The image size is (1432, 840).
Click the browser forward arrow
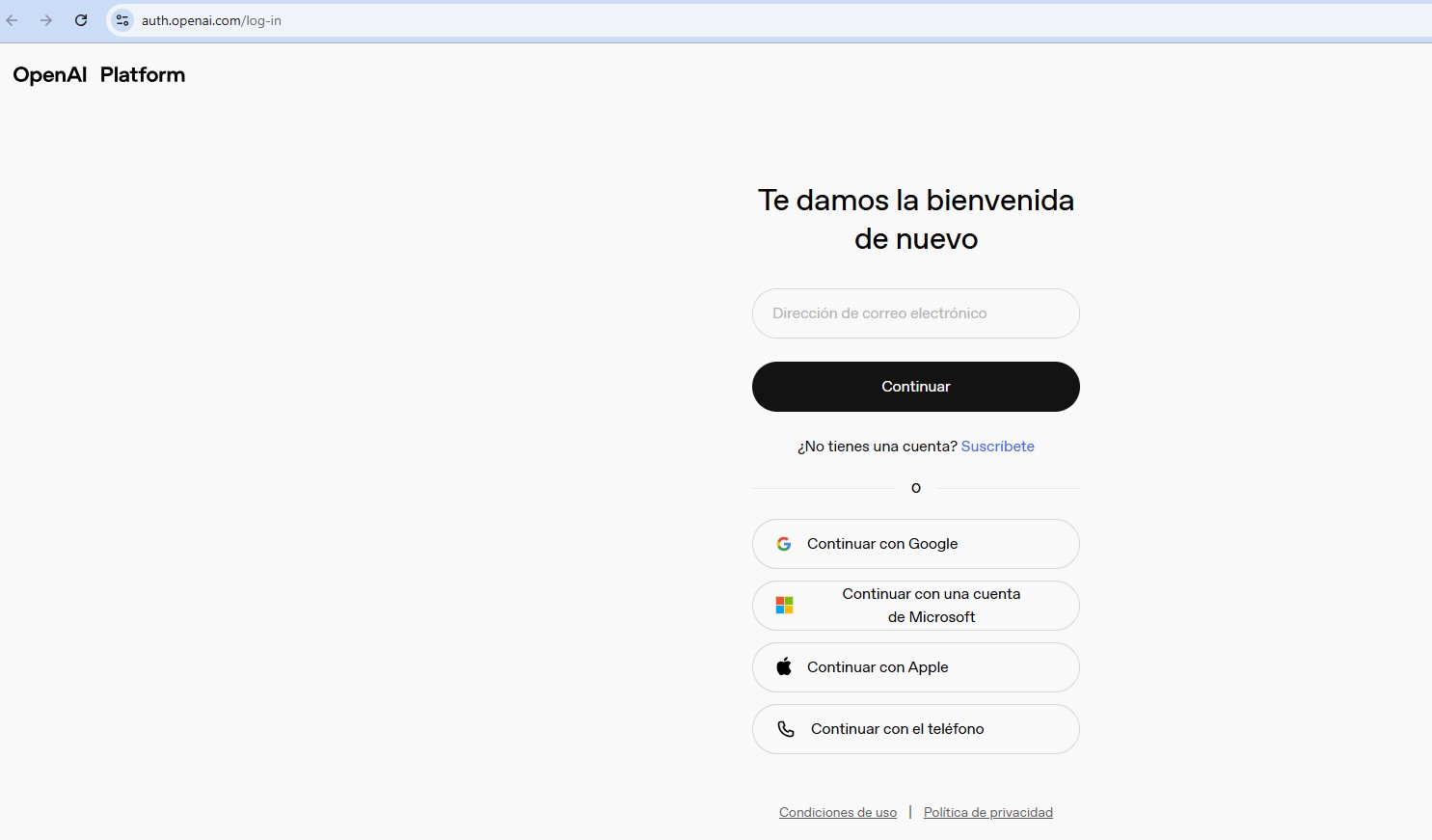[x=46, y=20]
